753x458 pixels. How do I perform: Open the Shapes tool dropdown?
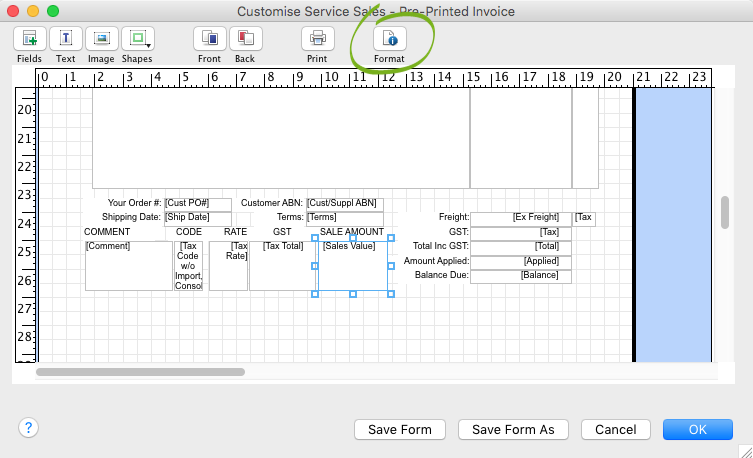pyautogui.click(x=137, y=39)
